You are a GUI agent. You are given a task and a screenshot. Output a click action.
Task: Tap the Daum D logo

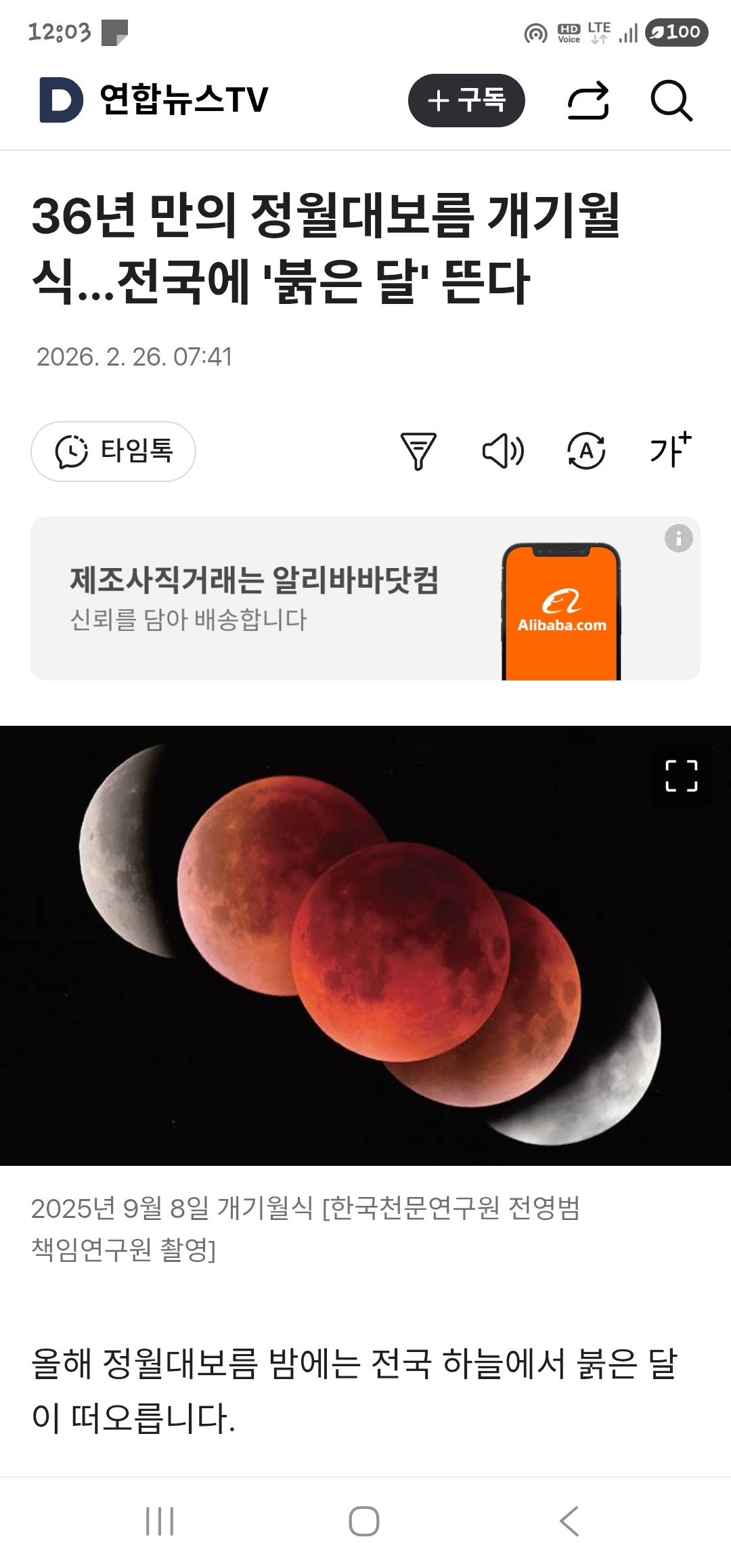coord(62,100)
